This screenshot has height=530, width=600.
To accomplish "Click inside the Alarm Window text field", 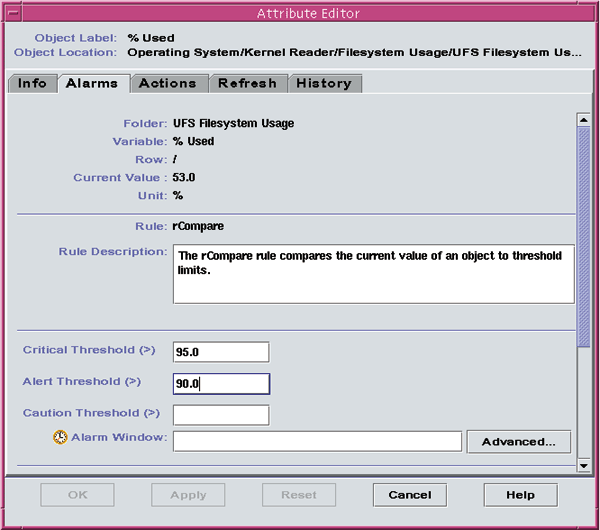I will [317, 441].
